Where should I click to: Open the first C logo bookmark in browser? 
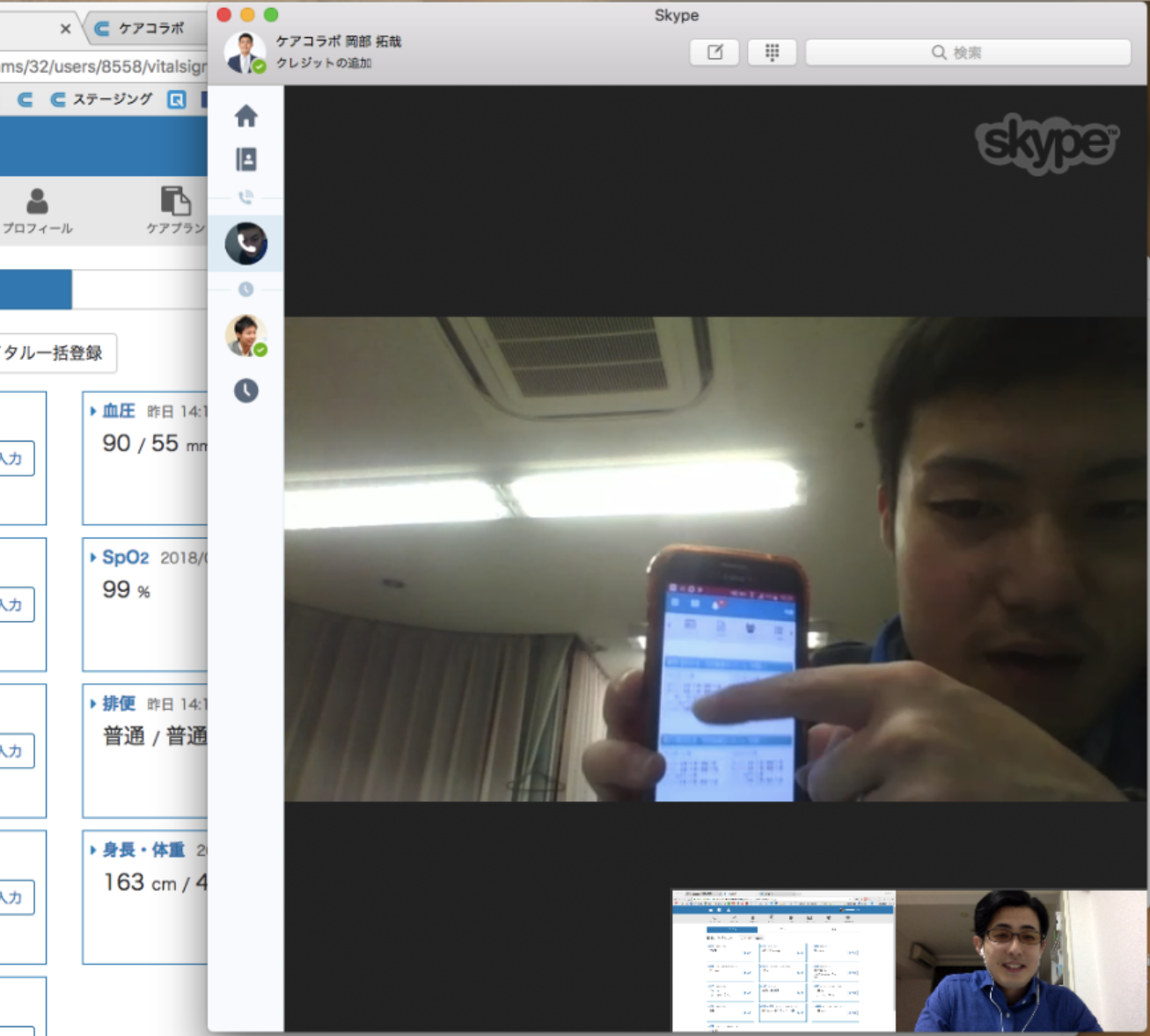[x=26, y=99]
